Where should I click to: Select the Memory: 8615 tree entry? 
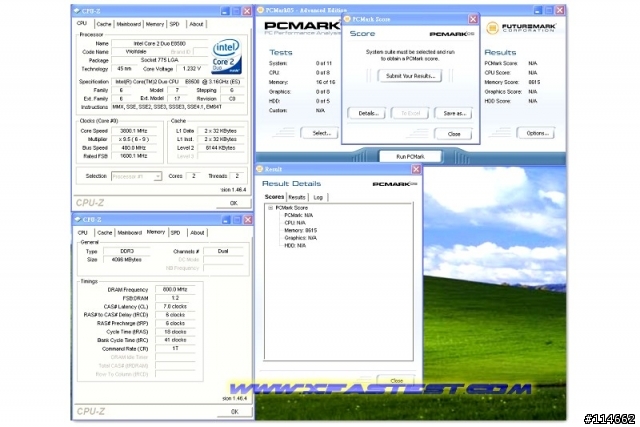point(300,231)
